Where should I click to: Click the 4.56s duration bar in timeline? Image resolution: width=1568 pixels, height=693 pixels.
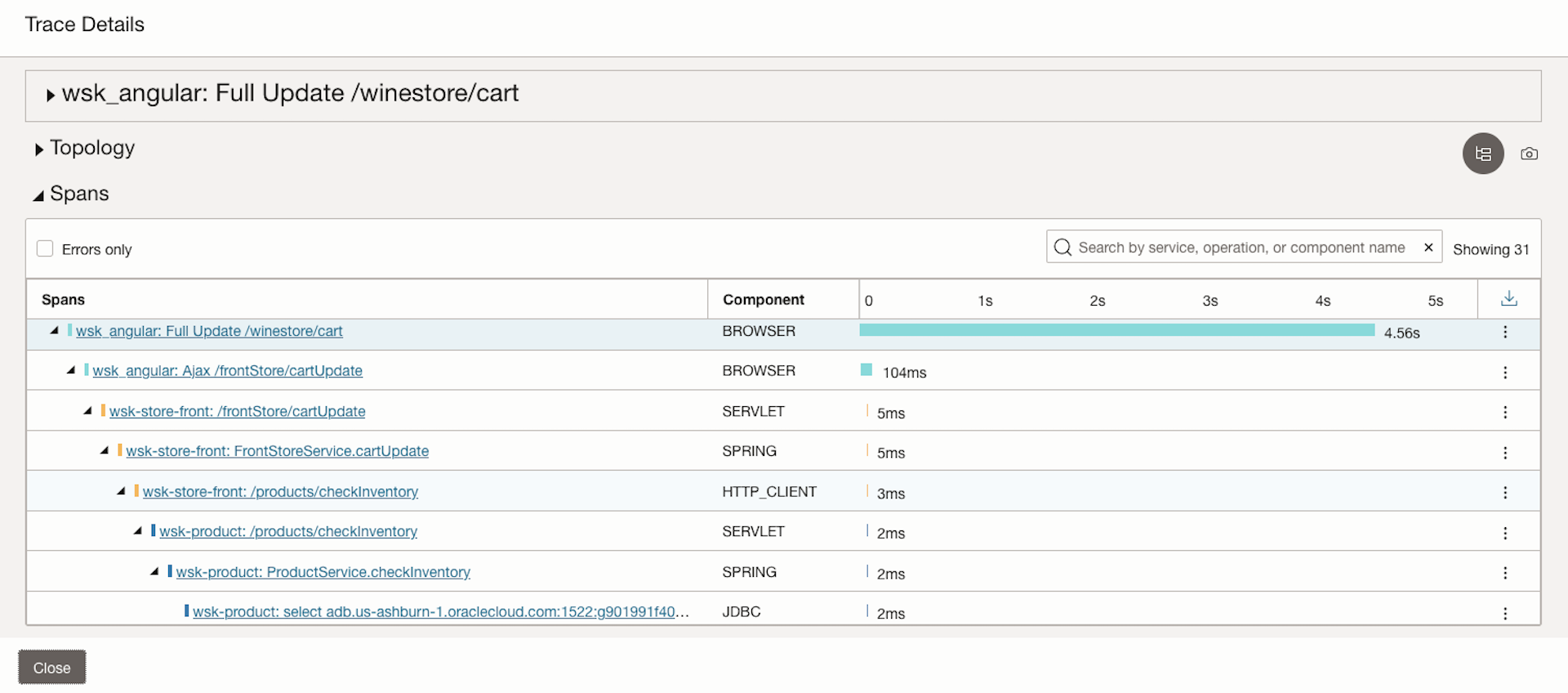[1116, 330]
